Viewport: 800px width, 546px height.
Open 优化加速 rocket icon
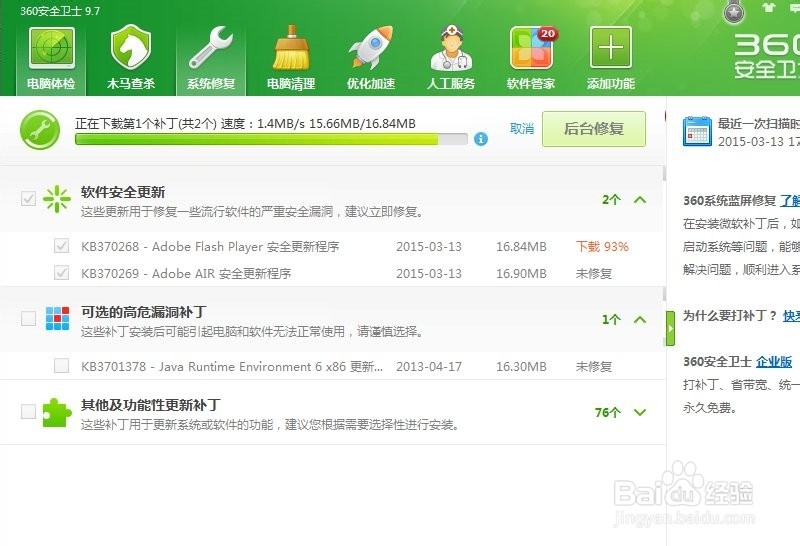coord(371,47)
